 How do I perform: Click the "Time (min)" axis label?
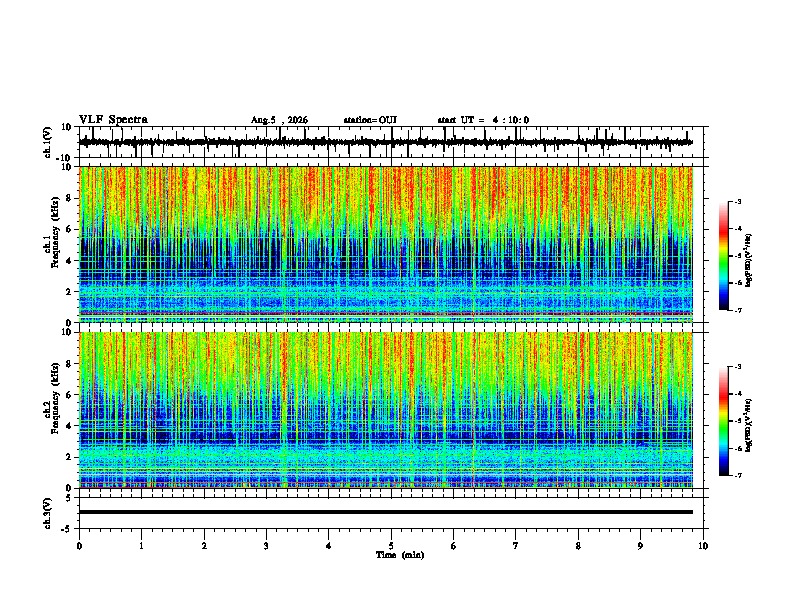[x=400, y=555]
